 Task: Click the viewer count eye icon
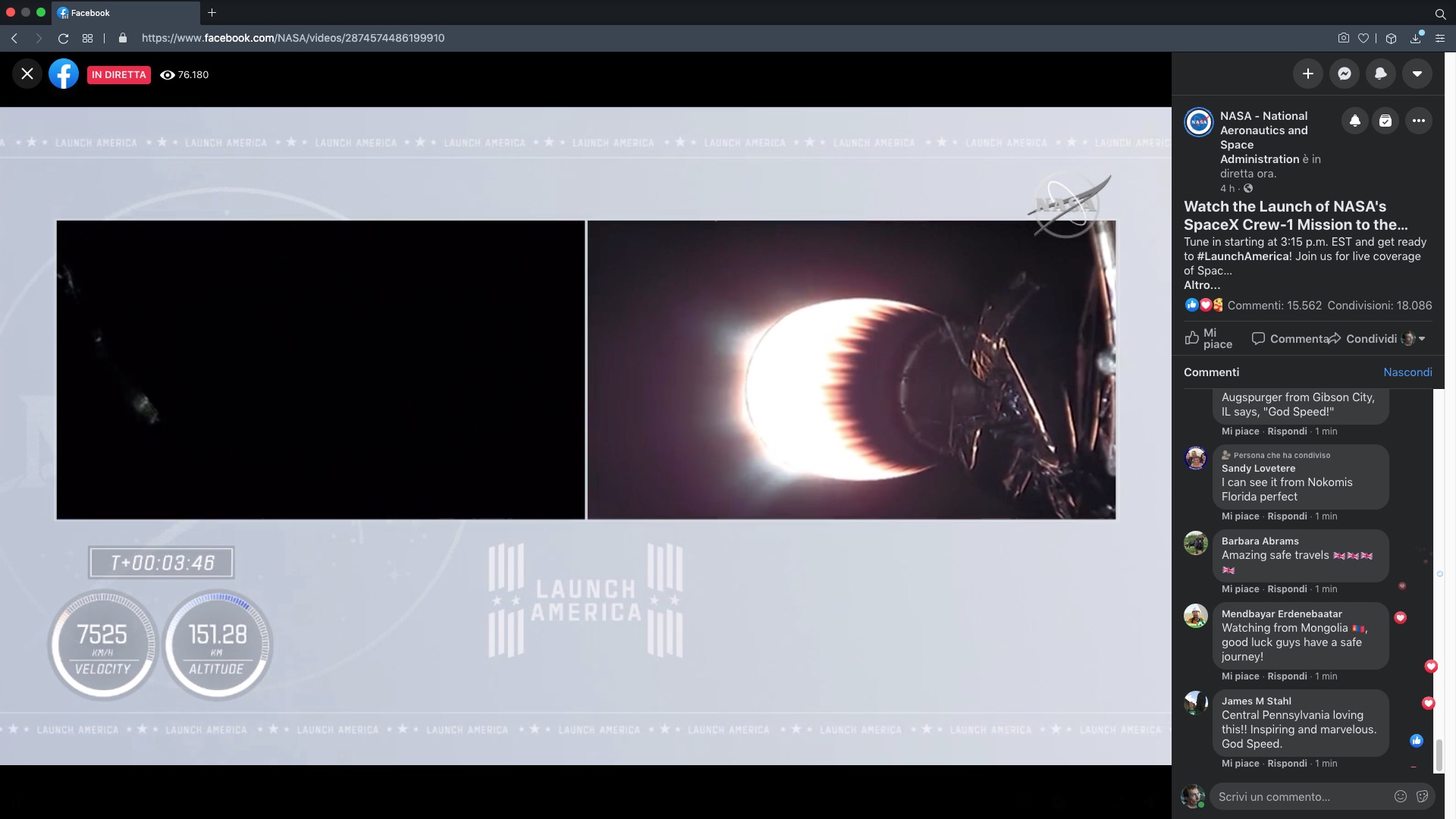tap(168, 74)
